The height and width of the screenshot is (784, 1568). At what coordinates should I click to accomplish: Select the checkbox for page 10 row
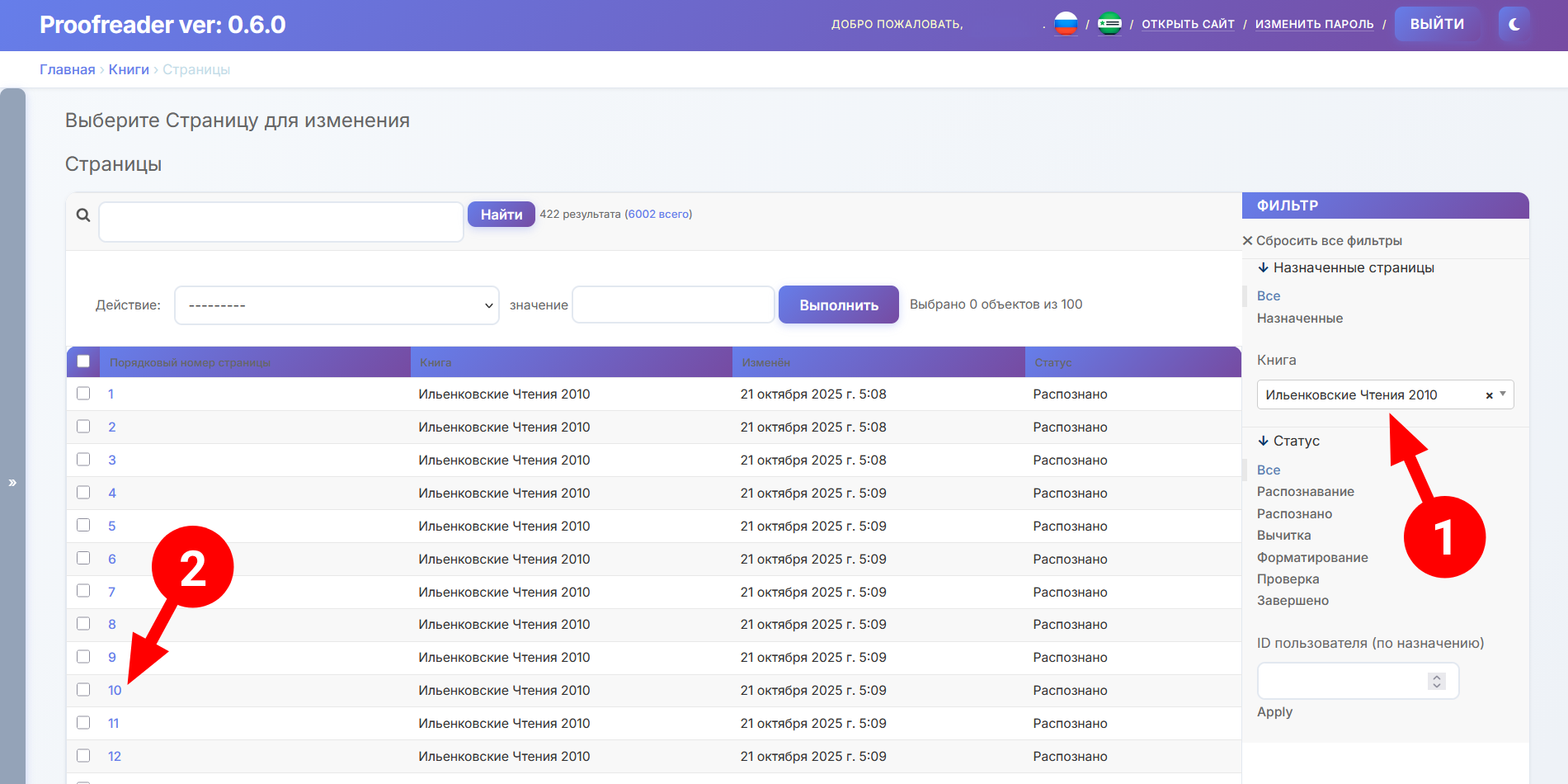click(83, 690)
